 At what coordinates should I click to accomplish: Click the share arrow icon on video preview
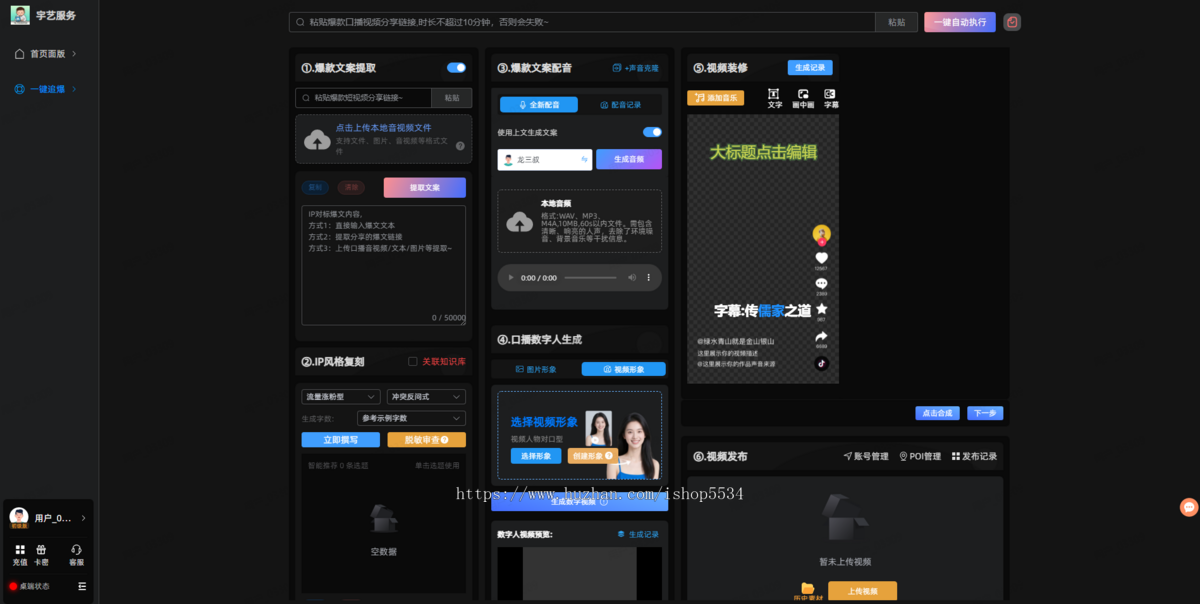(821, 337)
